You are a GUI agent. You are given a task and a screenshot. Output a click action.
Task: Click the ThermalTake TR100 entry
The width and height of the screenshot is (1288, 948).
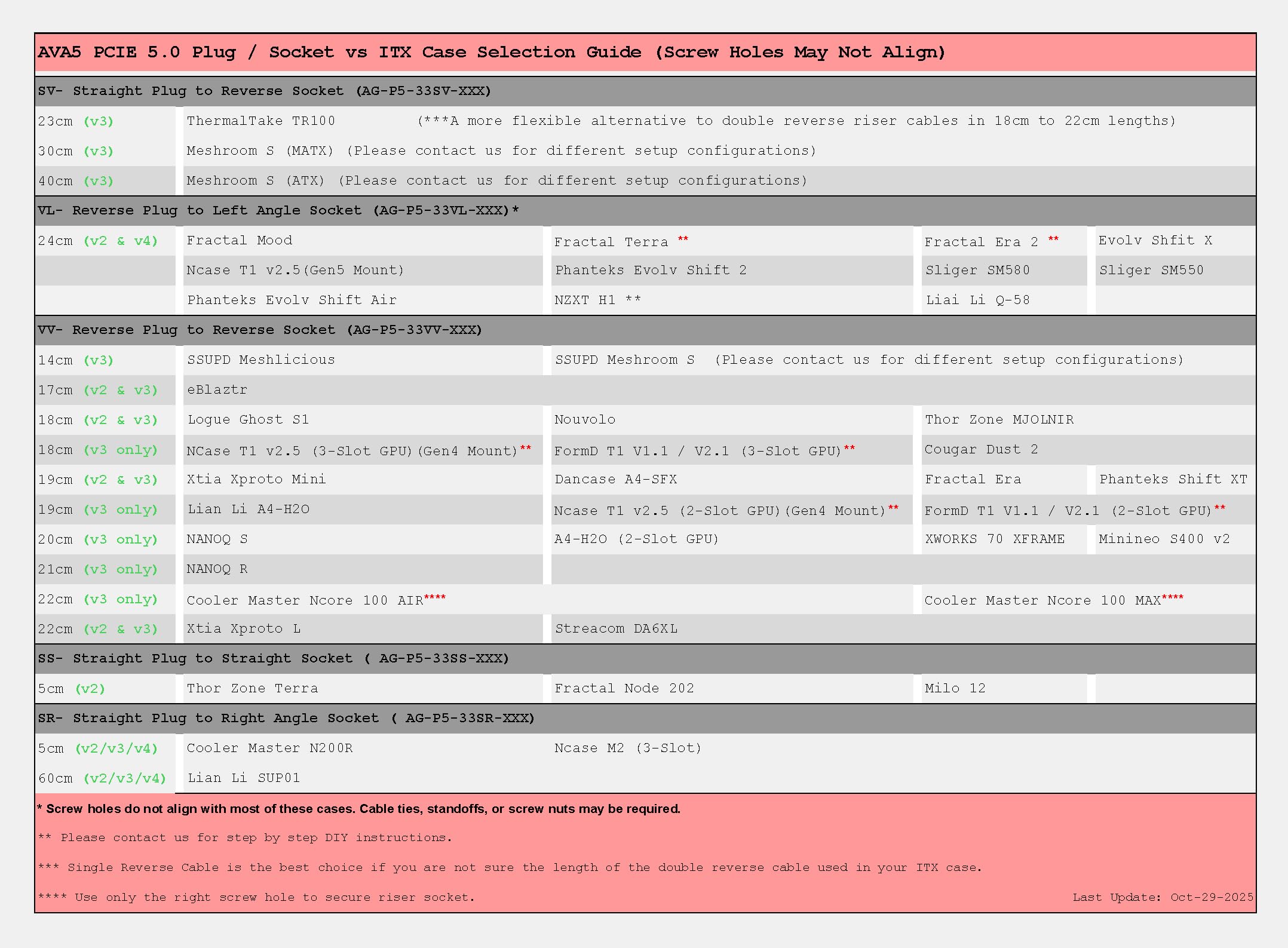click(x=261, y=121)
